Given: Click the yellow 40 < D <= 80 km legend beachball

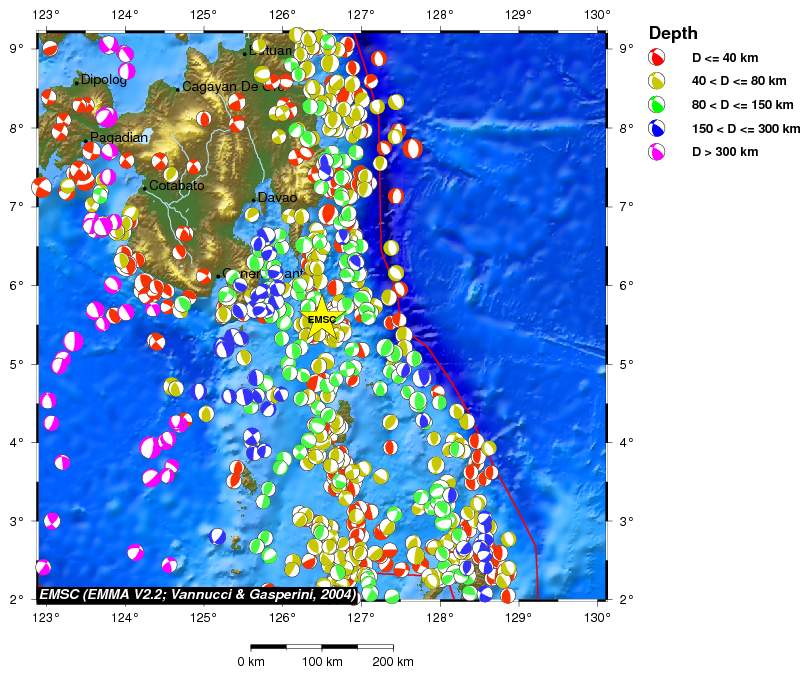Looking at the screenshot, I should click(657, 81).
